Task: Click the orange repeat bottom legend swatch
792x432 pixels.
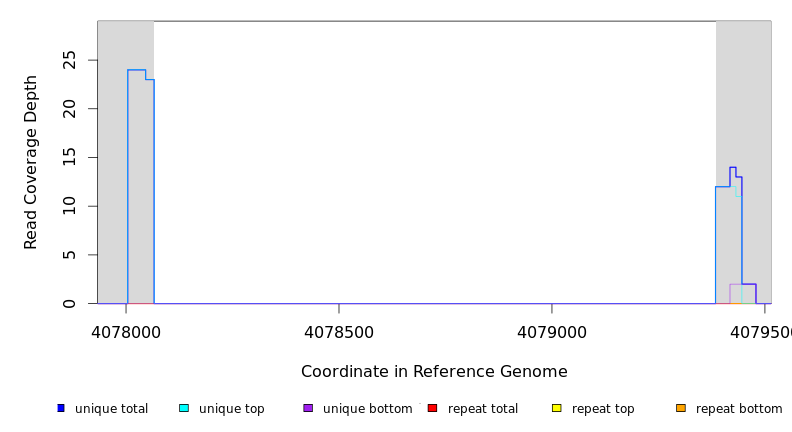Action: point(680,408)
